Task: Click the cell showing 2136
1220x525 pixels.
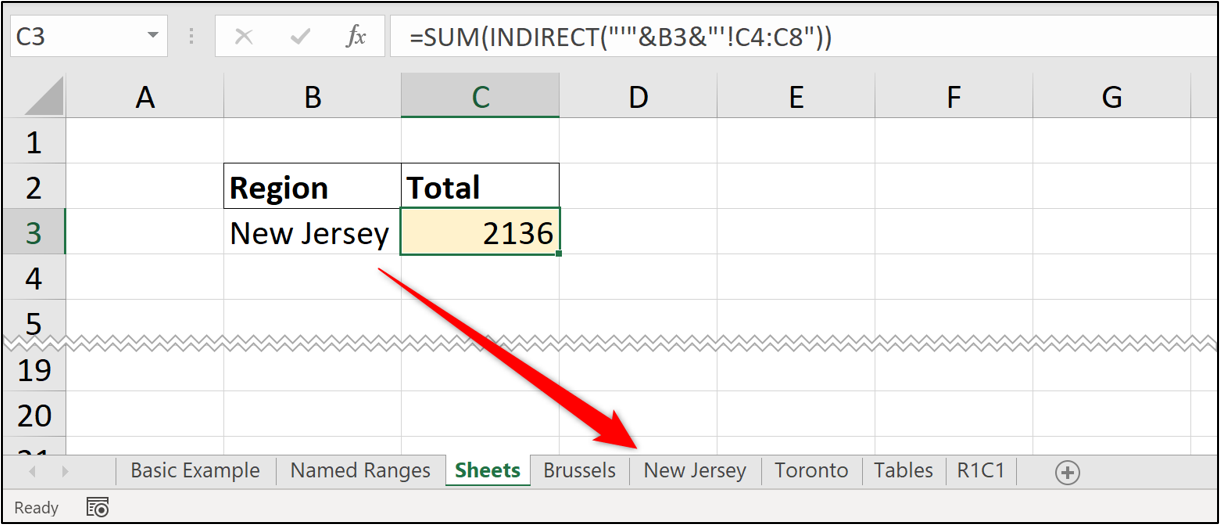Action: [x=481, y=232]
